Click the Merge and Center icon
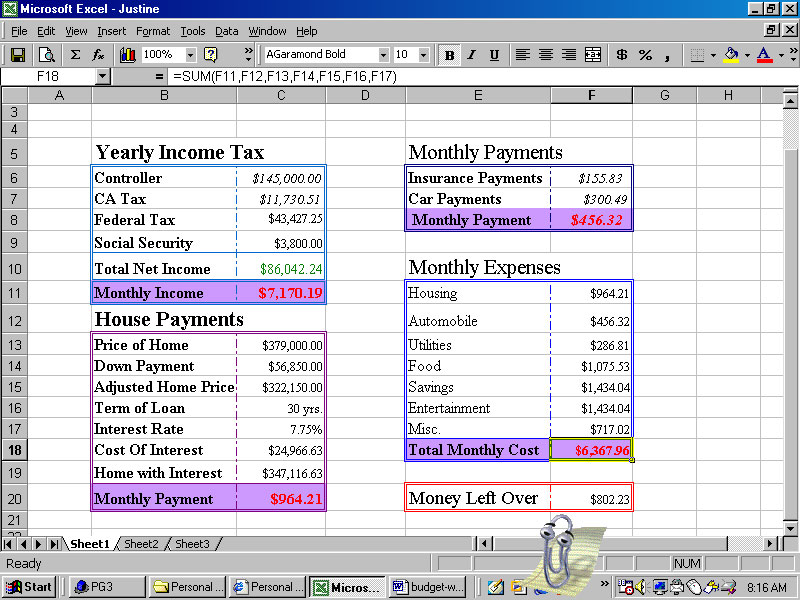The image size is (800, 600). pyautogui.click(x=593, y=55)
